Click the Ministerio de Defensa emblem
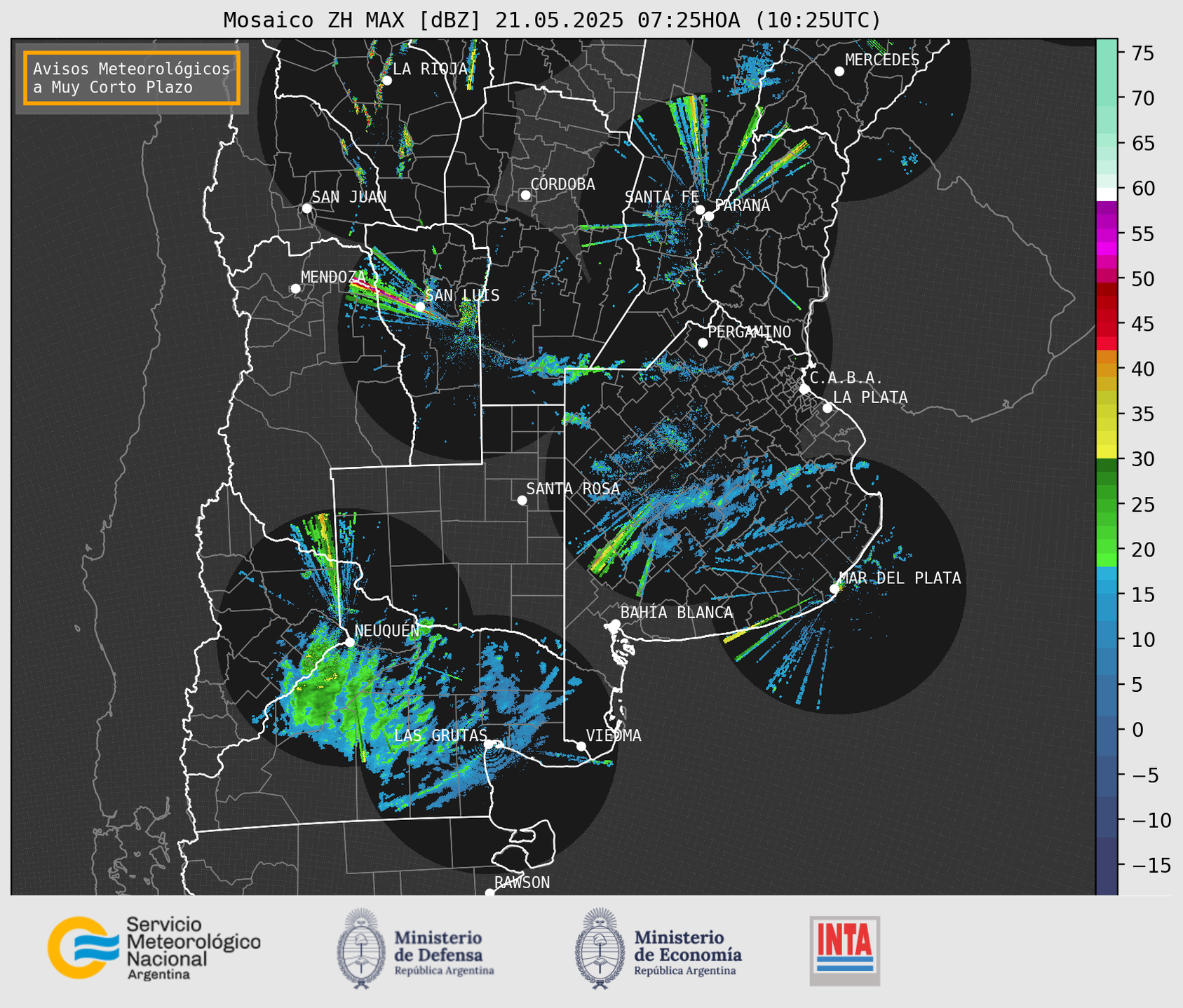Viewport: 1183px width, 1008px height. [x=361, y=948]
